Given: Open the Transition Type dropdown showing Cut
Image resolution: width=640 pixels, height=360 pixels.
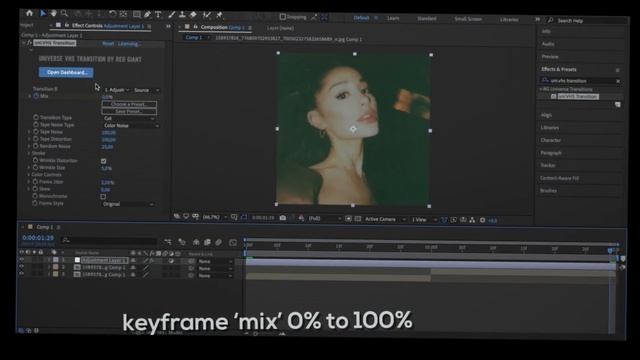Looking at the screenshot, I should pyautogui.click(x=129, y=118).
